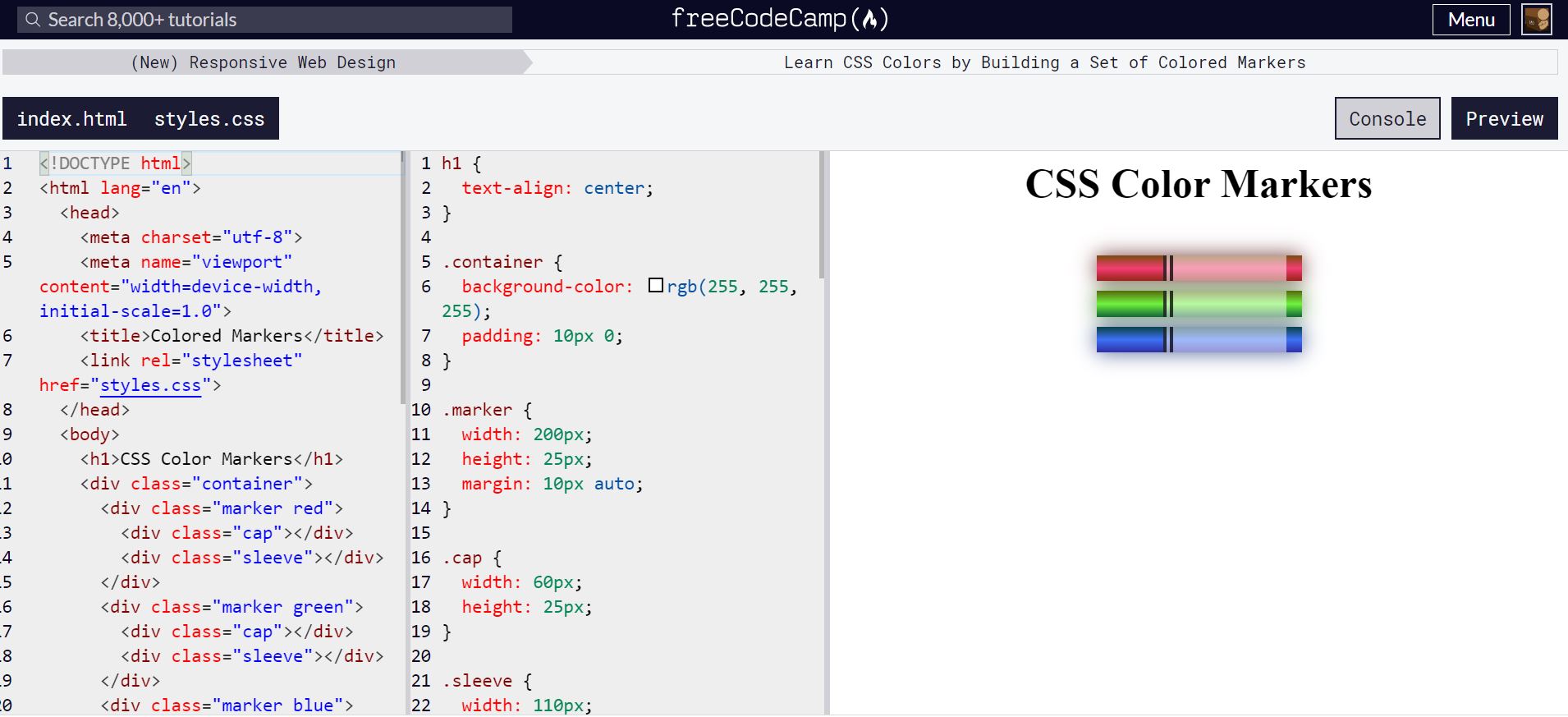
Task: Click the div class="marker blue" line
Action: (x=227, y=706)
